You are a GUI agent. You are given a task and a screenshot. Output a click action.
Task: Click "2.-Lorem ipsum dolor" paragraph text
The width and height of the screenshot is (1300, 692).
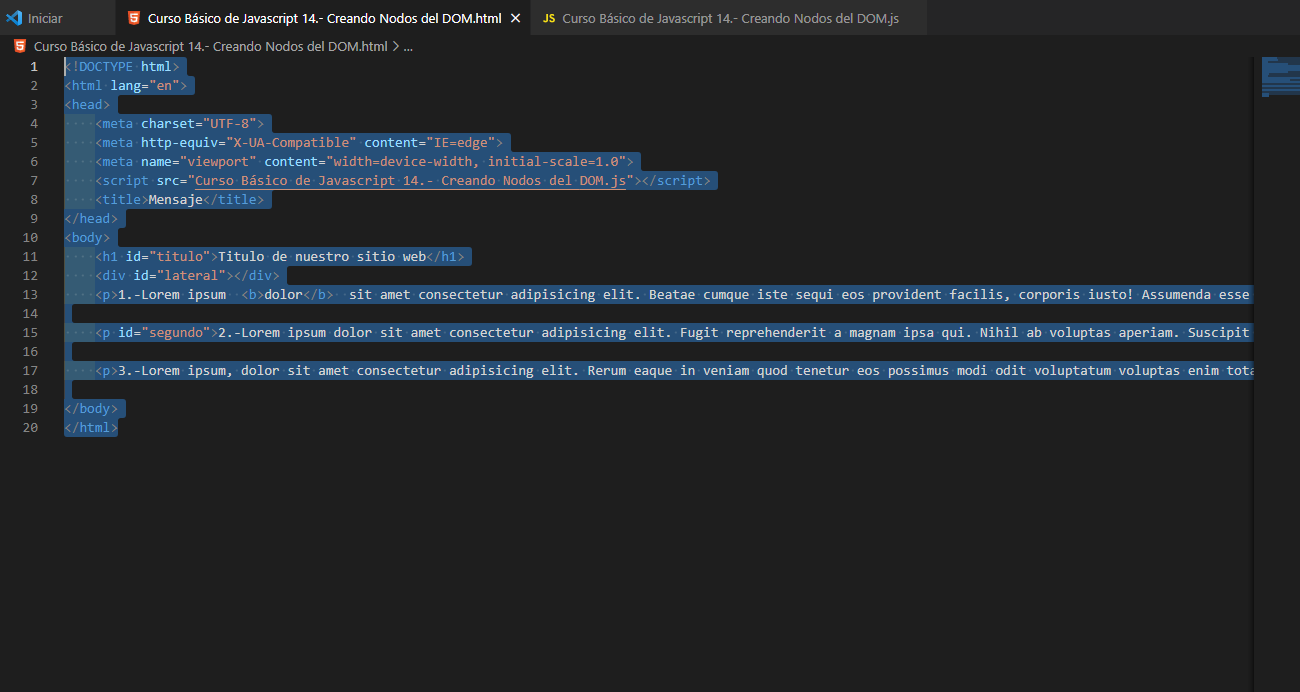(x=295, y=332)
